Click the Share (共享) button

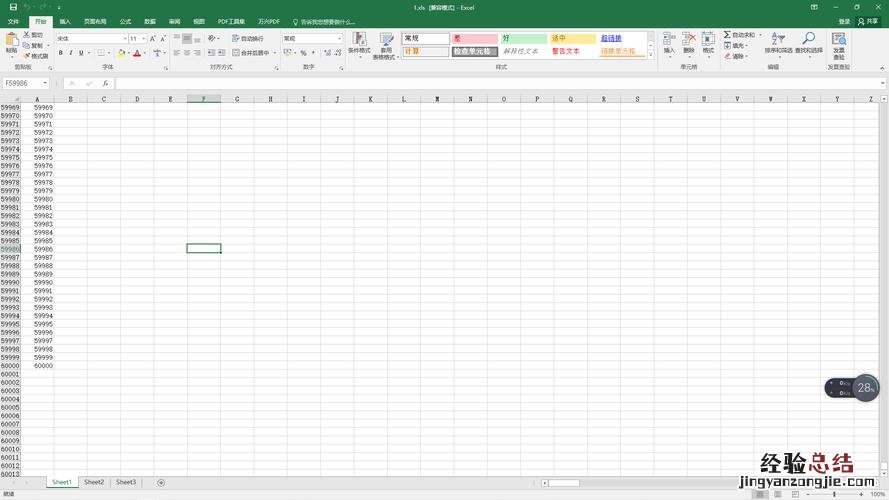(867, 21)
